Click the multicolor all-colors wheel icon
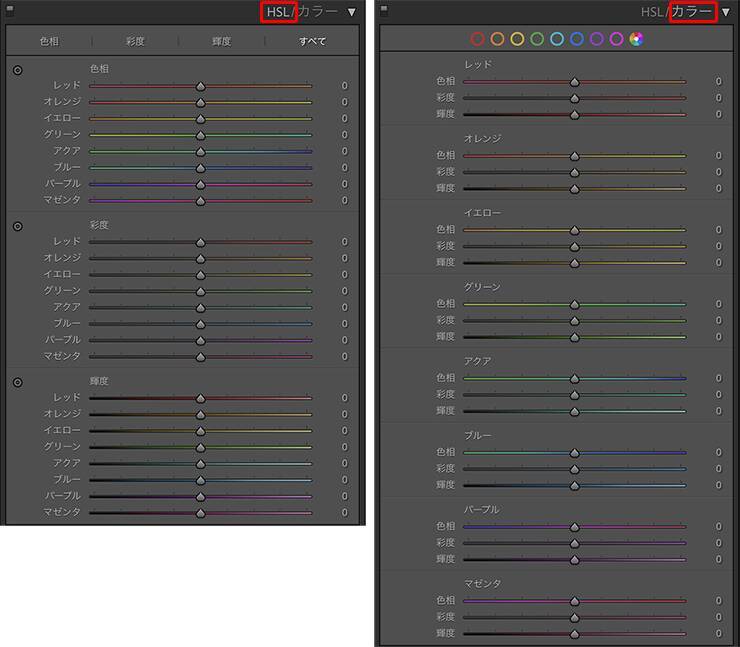 (637, 39)
